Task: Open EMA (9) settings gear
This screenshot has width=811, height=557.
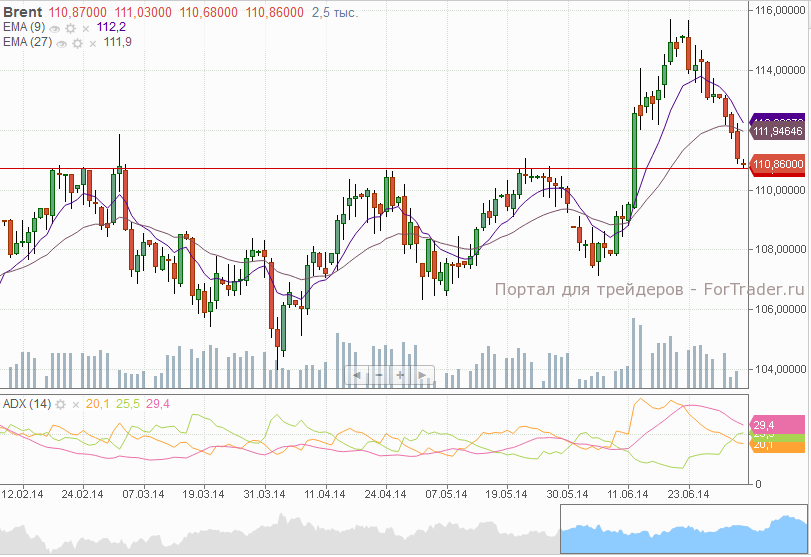Action: coord(70,28)
